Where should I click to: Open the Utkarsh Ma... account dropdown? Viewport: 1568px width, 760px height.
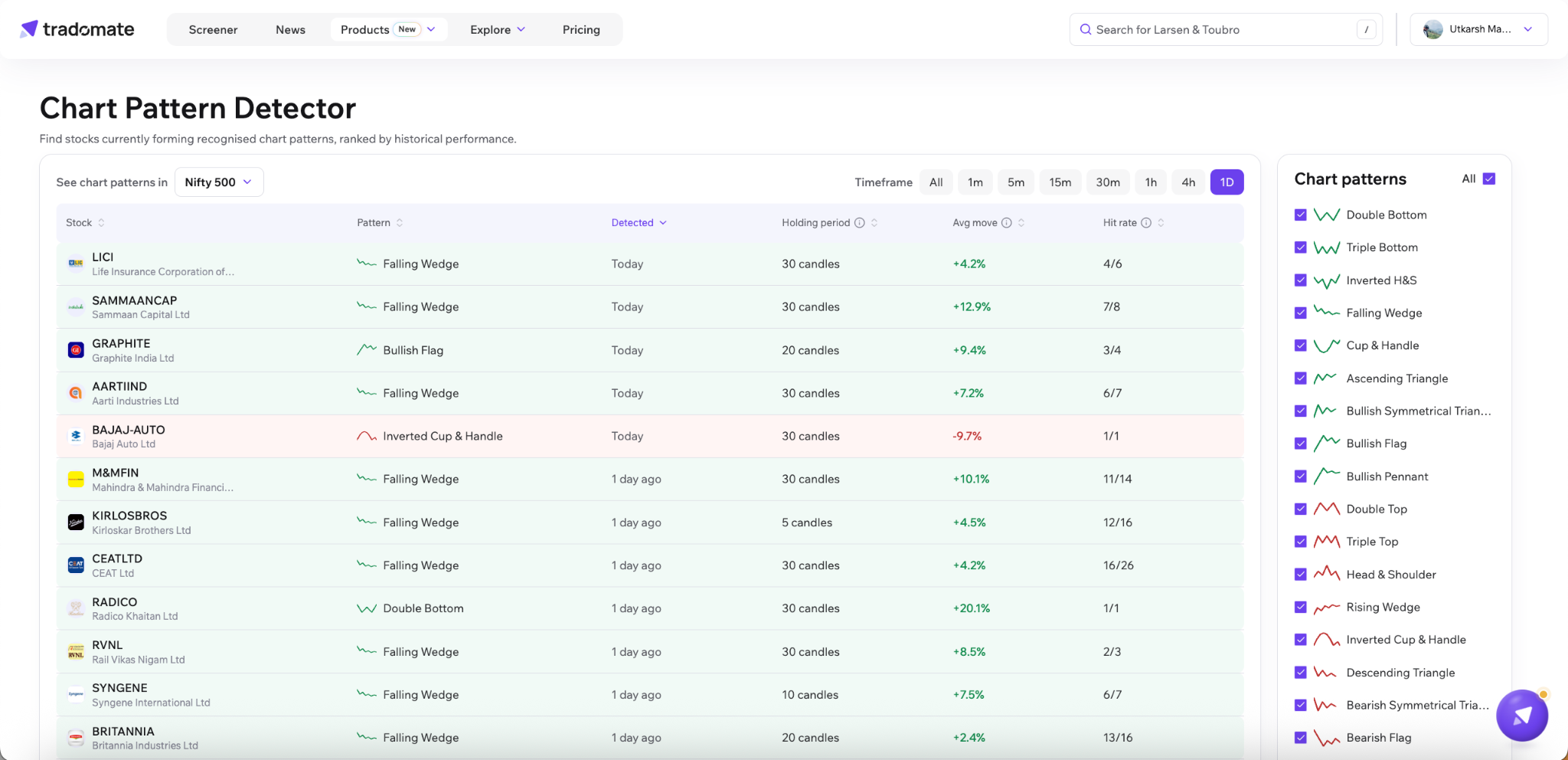[1478, 30]
